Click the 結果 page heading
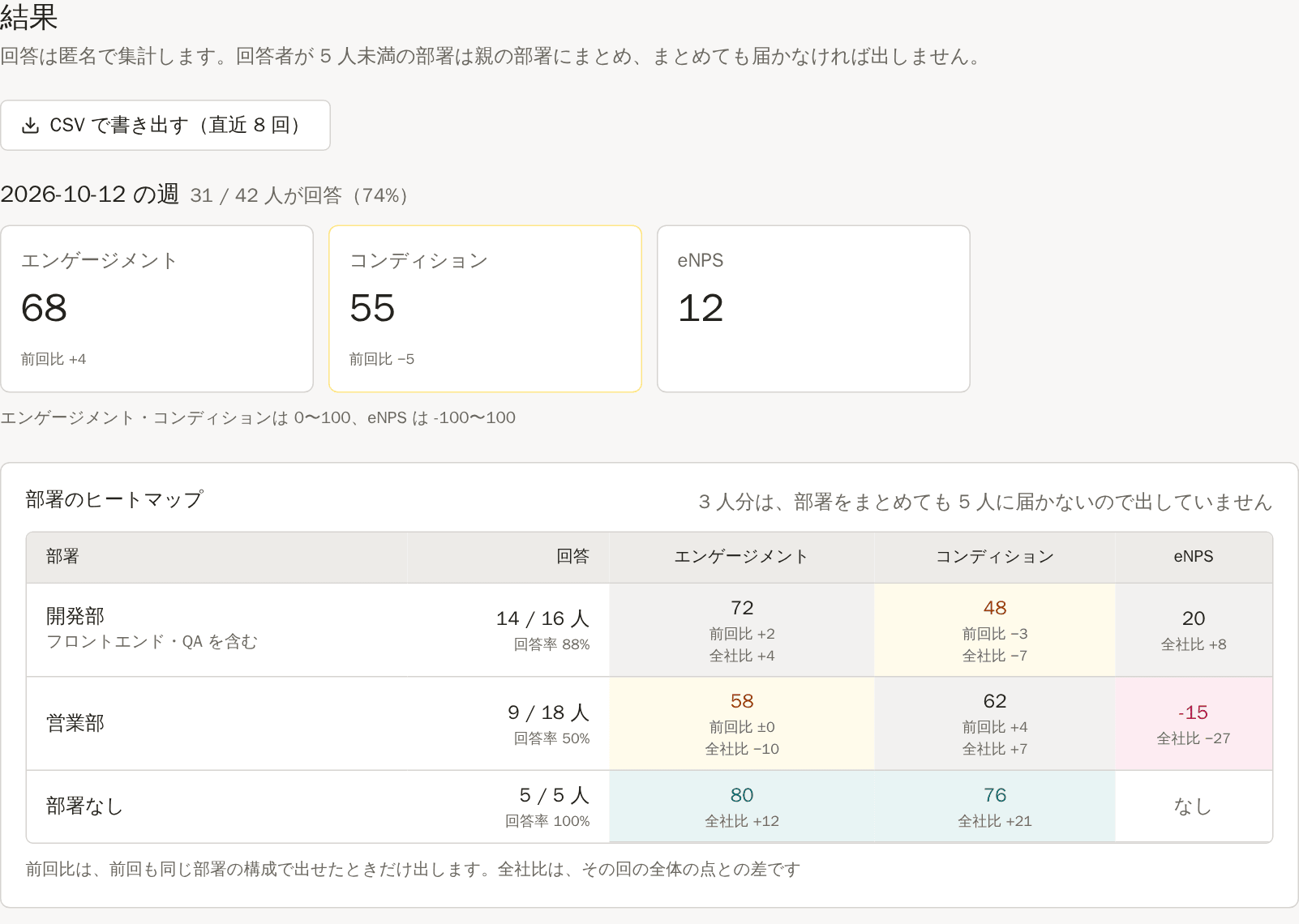Viewport: 1299px width, 924px height. (29, 17)
